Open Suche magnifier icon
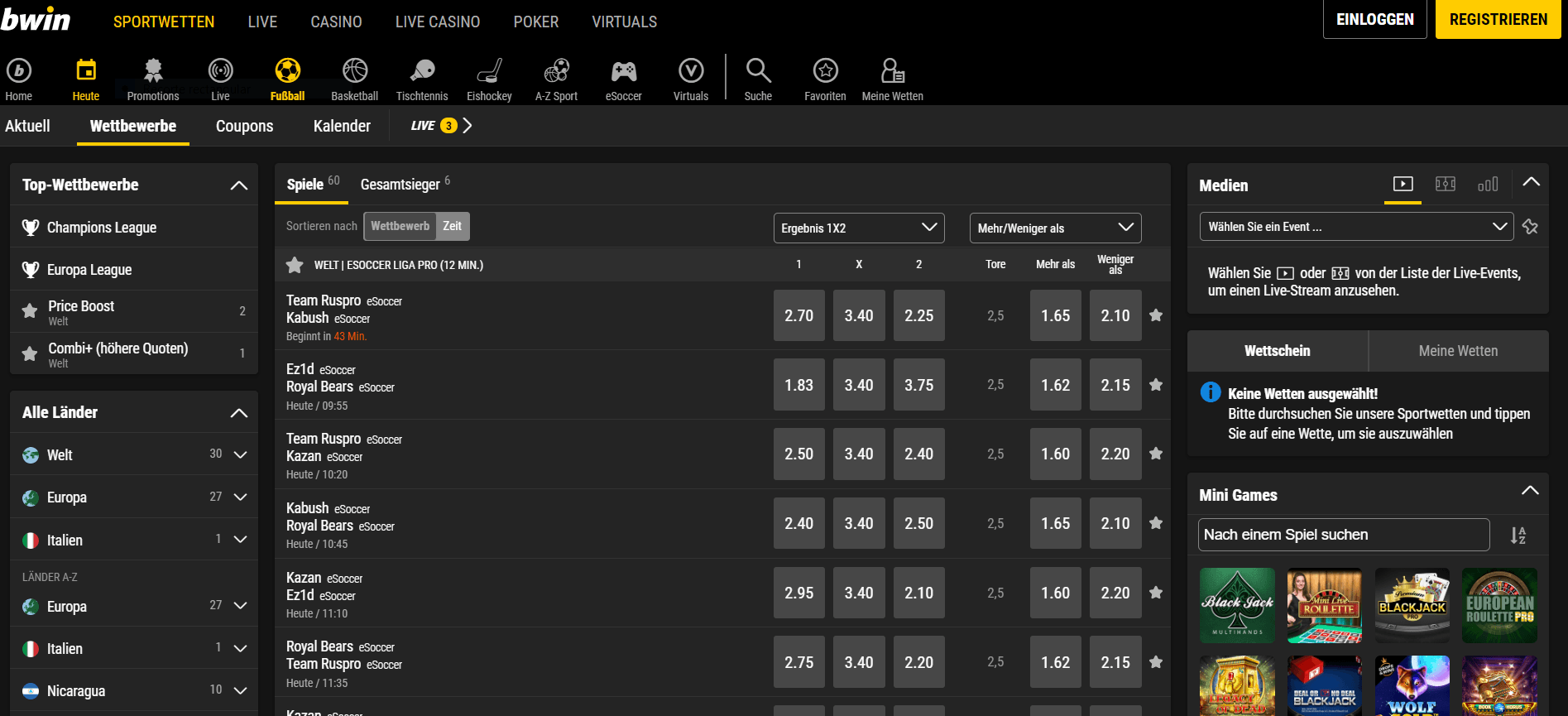This screenshot has height=716, width=1568. point(758,71)
